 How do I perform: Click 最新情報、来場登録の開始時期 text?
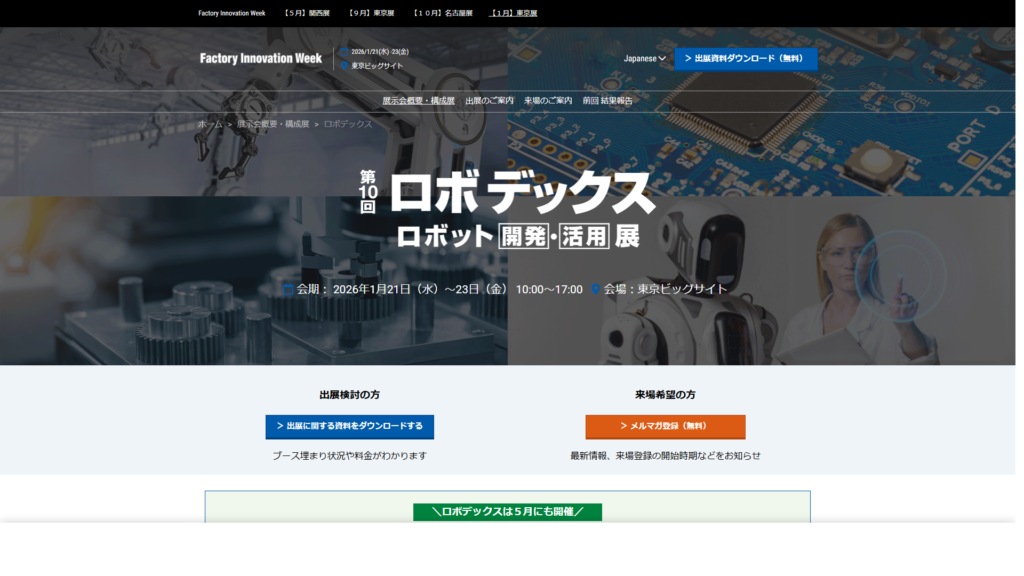point(665,456)
